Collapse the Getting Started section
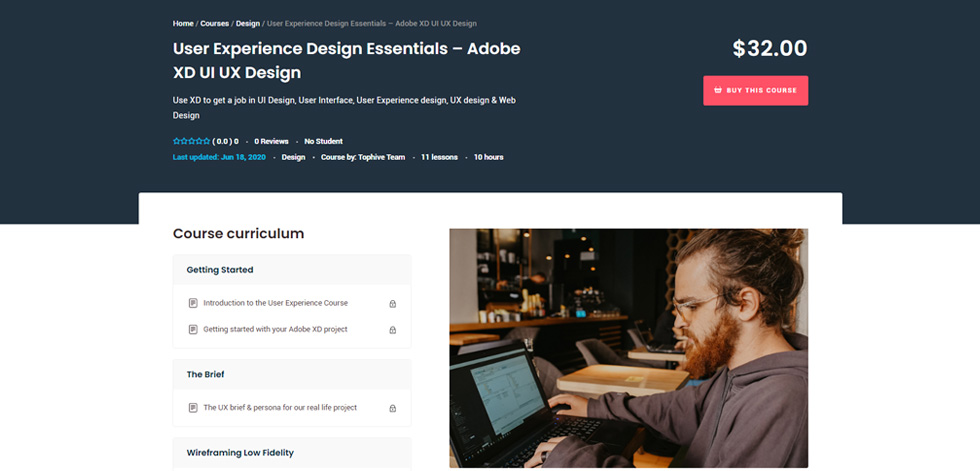Viewport: 980px width, 471px height. [292, 270]
